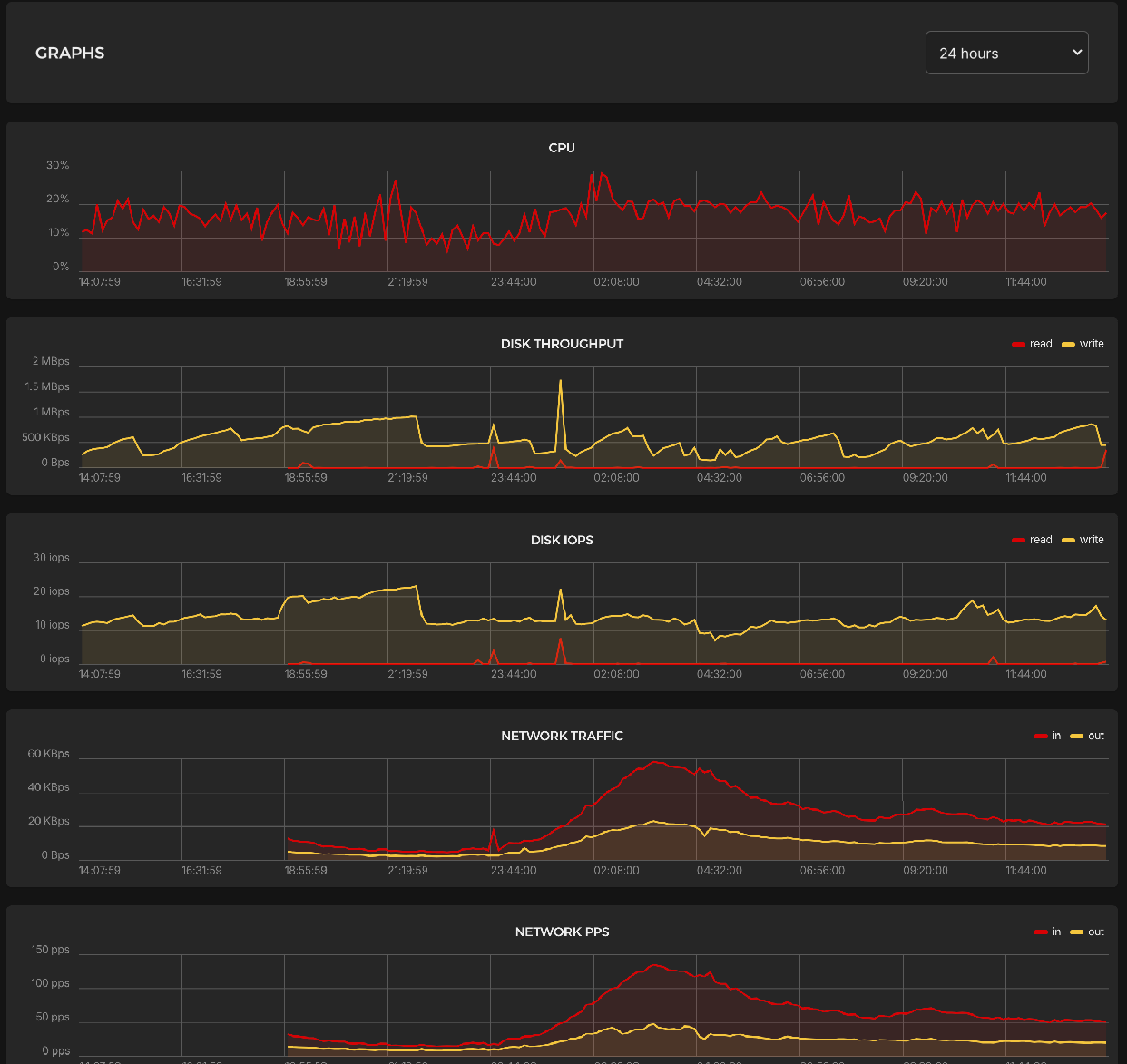Click the NETWORK PPS chart title
This screenshot has height=1064, width=1127.
(562, 932)
